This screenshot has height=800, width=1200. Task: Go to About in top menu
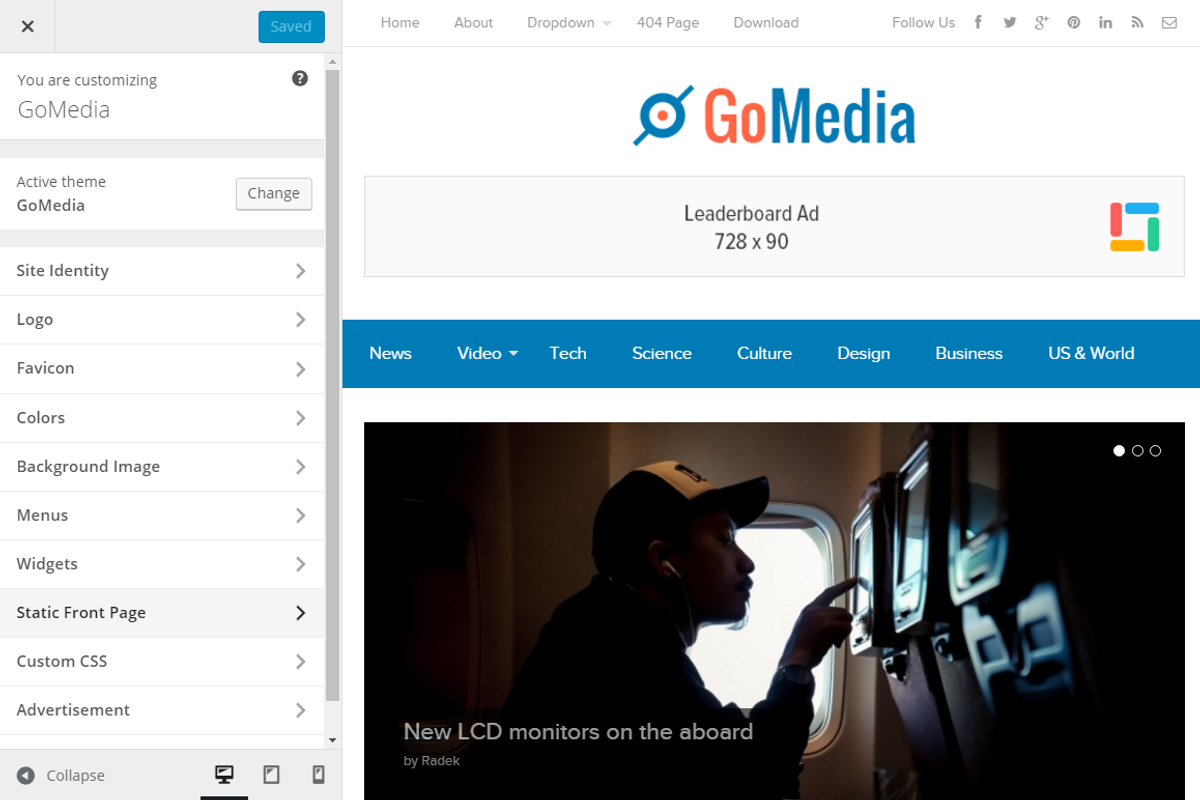(473, 23)
